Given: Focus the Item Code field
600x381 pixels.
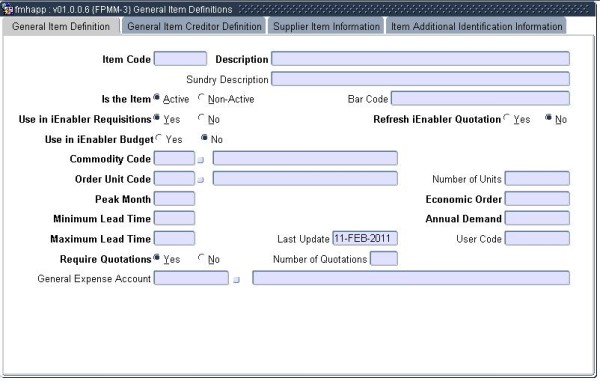Looking at the screenshot, I should [x=180, y=59].
